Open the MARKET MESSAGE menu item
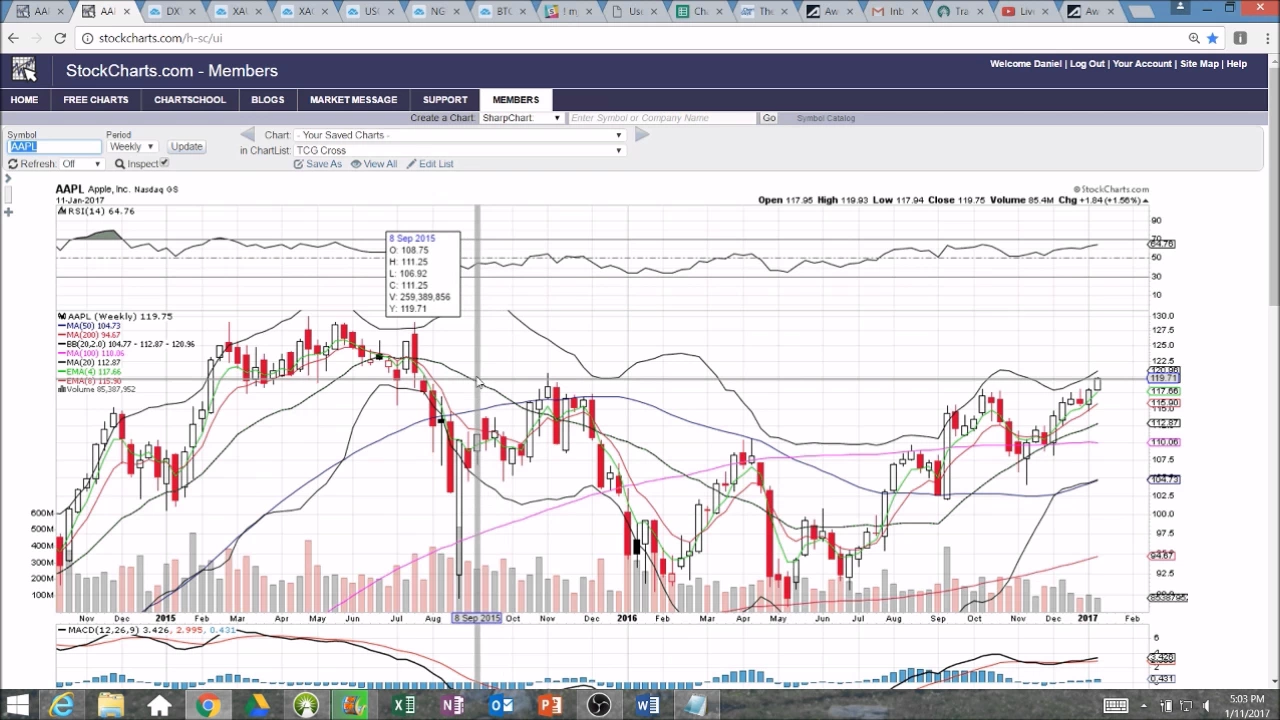Screen dimensions: 1280x720 coord(353,100)
